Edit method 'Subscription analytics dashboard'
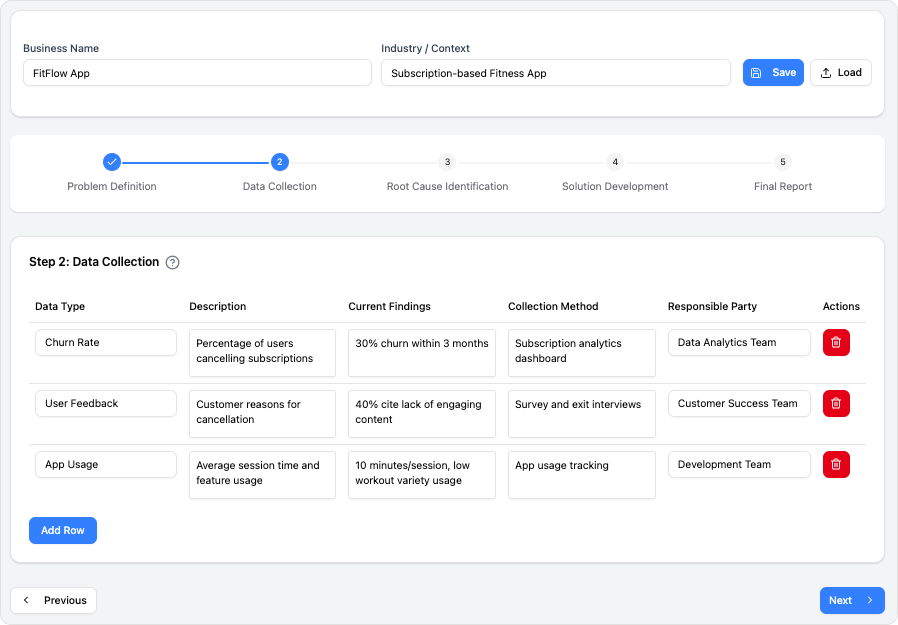The width and height of the screenshot is (898, 625). tap(581, 353)
